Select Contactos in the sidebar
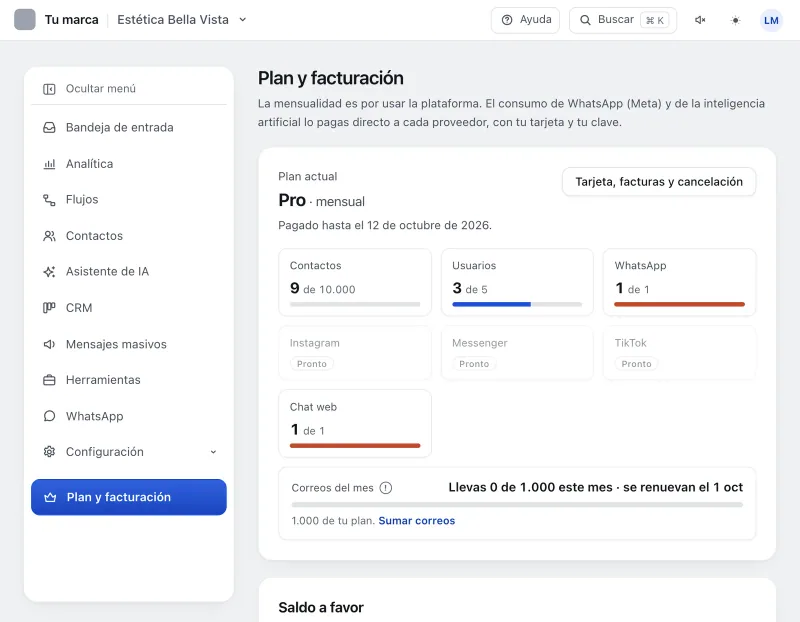800x622 pixels. 129,236
